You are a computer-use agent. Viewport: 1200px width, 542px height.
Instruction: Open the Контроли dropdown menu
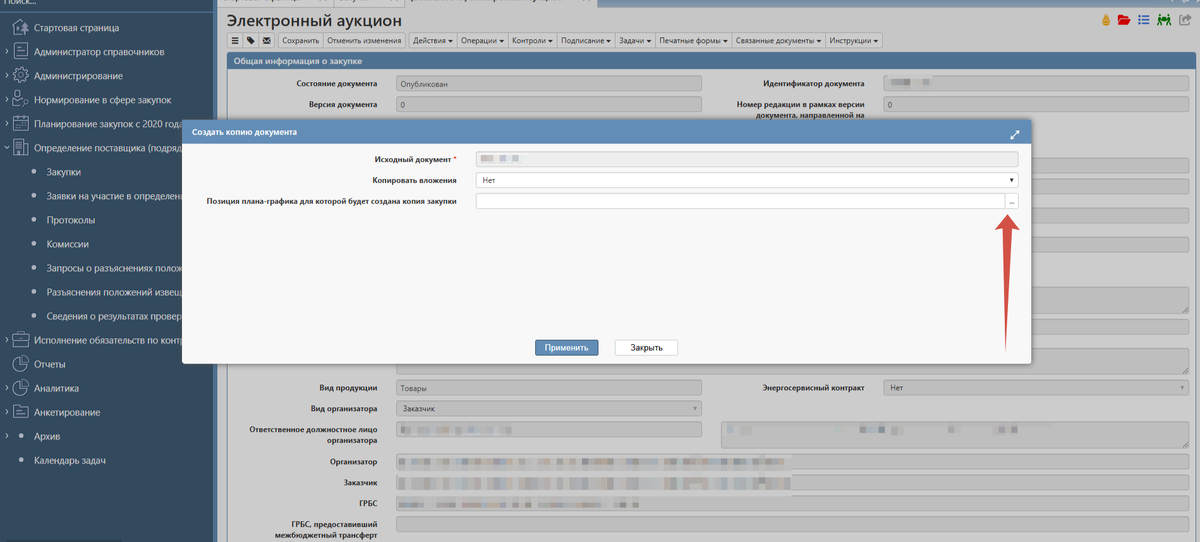click(532, 41)
